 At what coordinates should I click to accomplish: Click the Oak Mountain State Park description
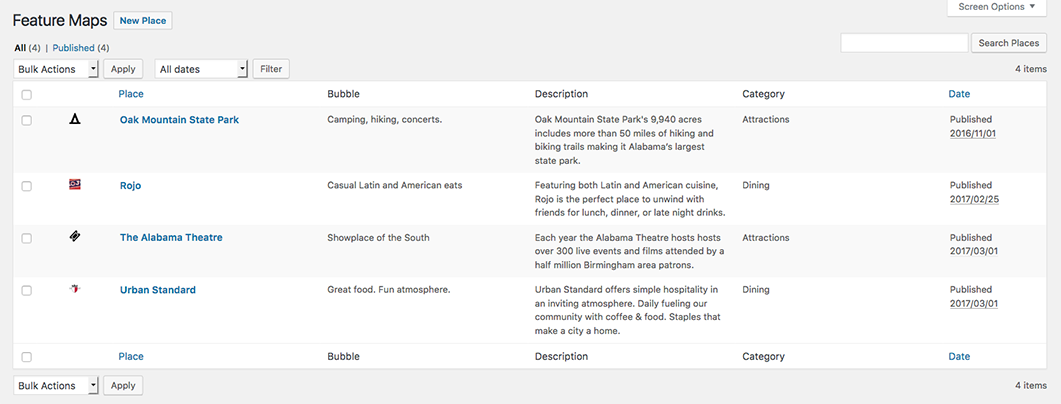(625, 140)
